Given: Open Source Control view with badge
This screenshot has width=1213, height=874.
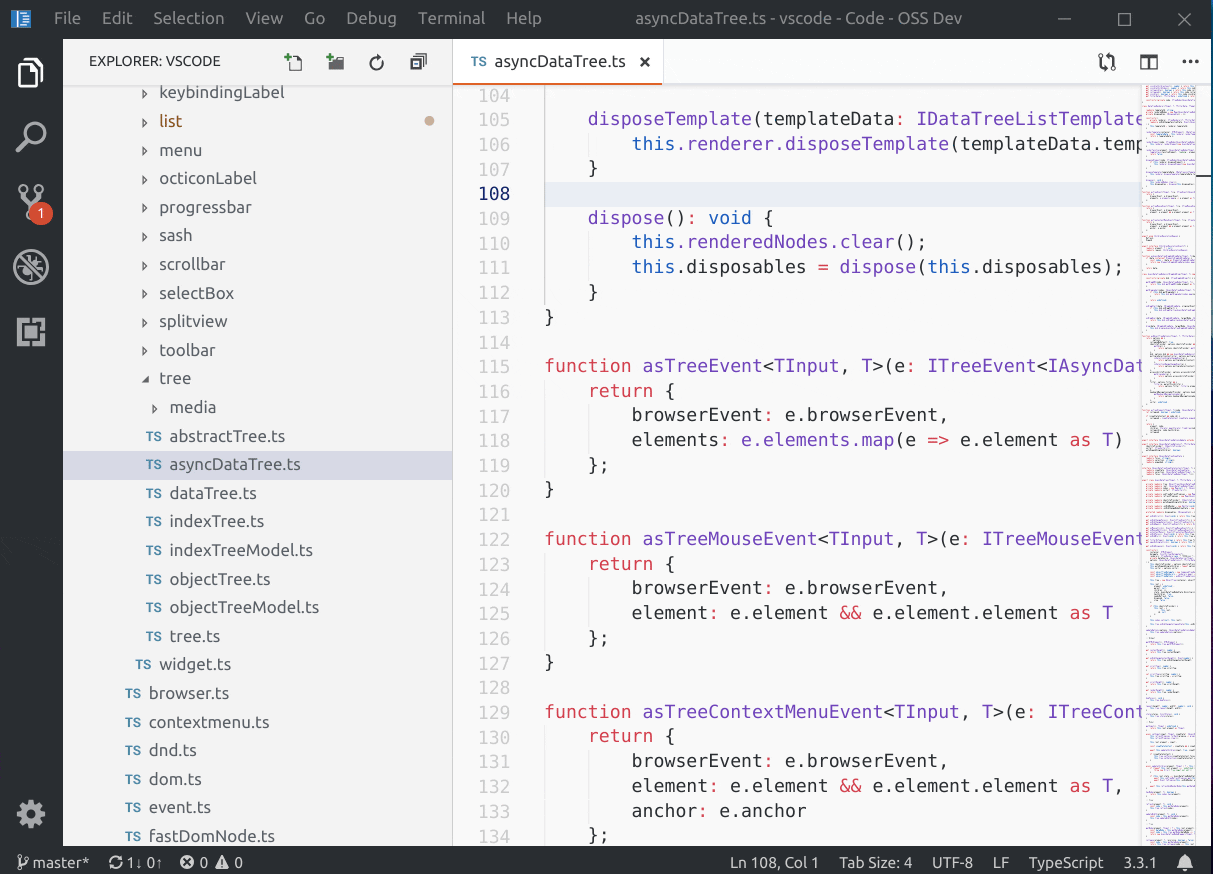Looking at the screenshot, I should click(x=31, y=202).
